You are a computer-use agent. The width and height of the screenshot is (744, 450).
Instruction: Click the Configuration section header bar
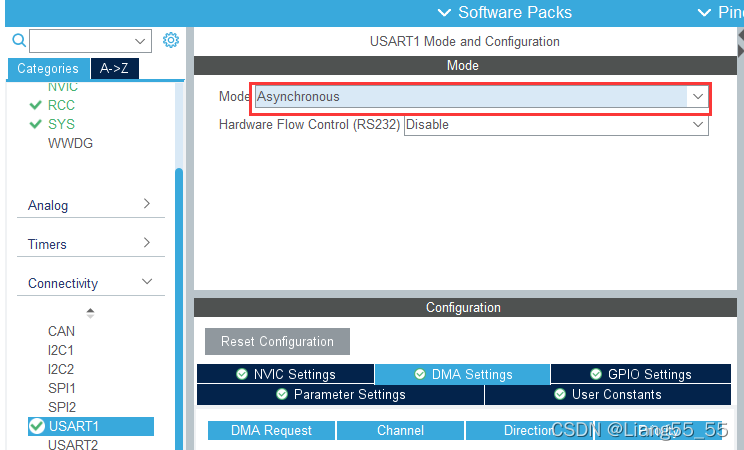[465, 308]
